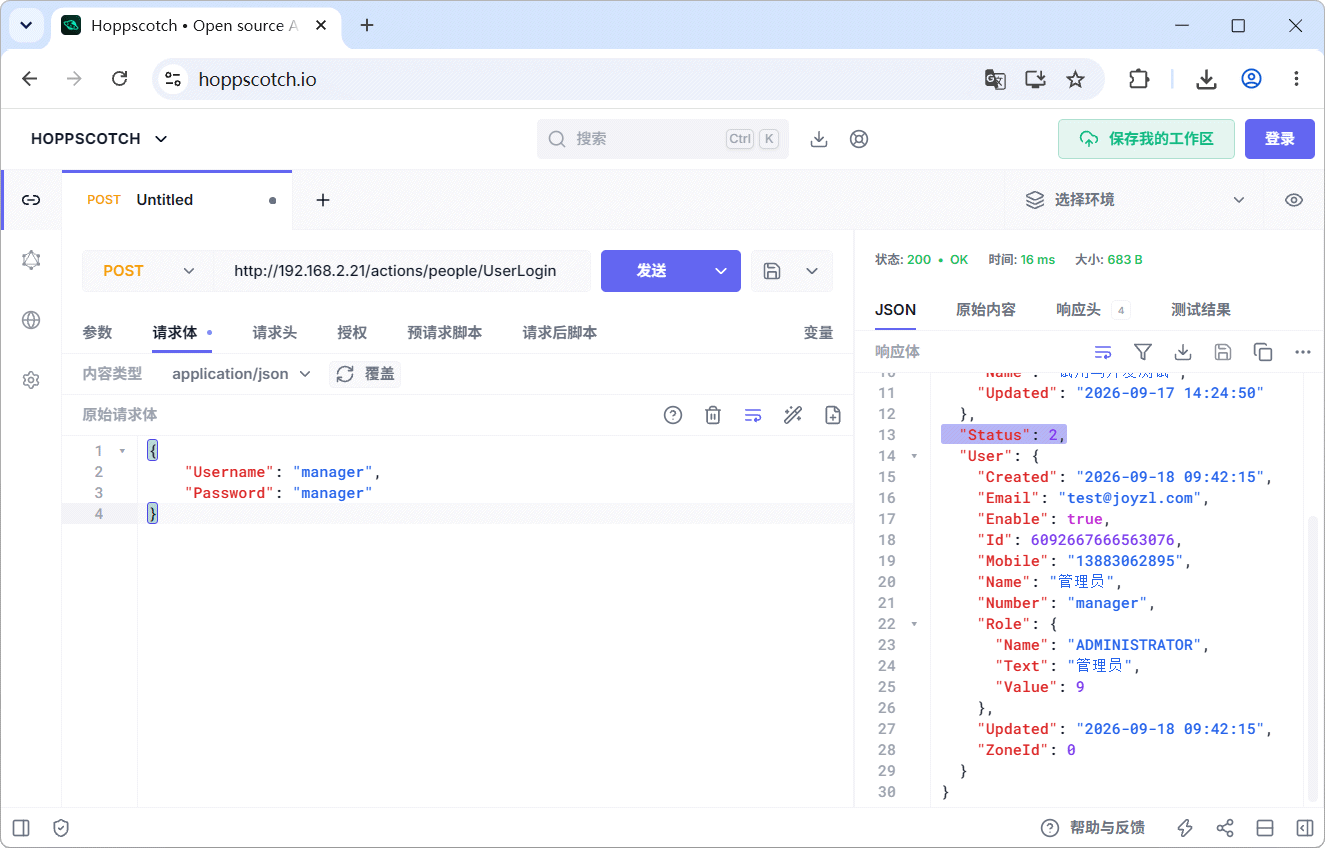
Task: Open the support lifebuoy icon
Action: click(x=859, y=139)
